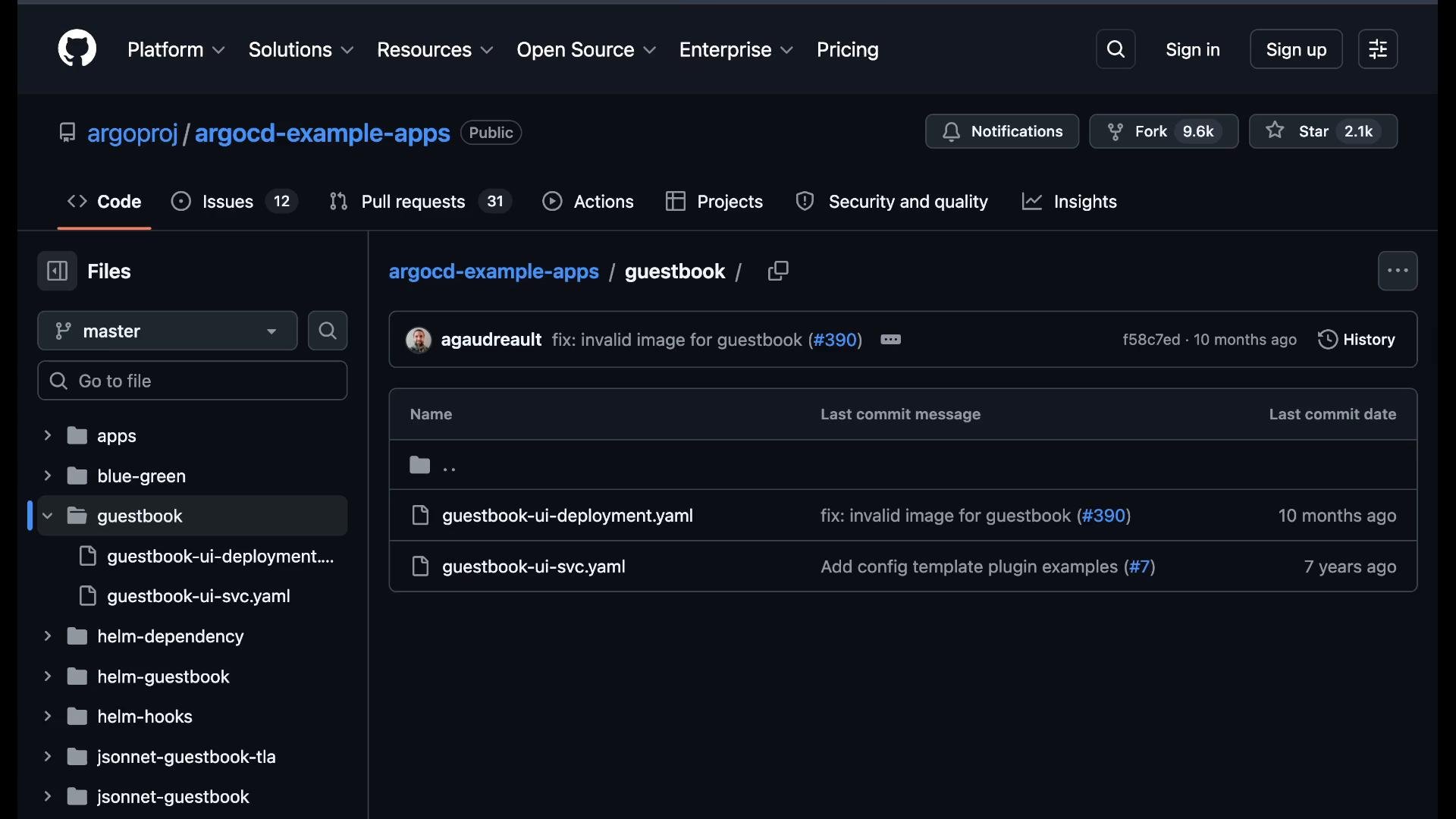This screenshot has width=1456, height=819.
Task: Expand the blue-green folder
Action: [48, 475]
